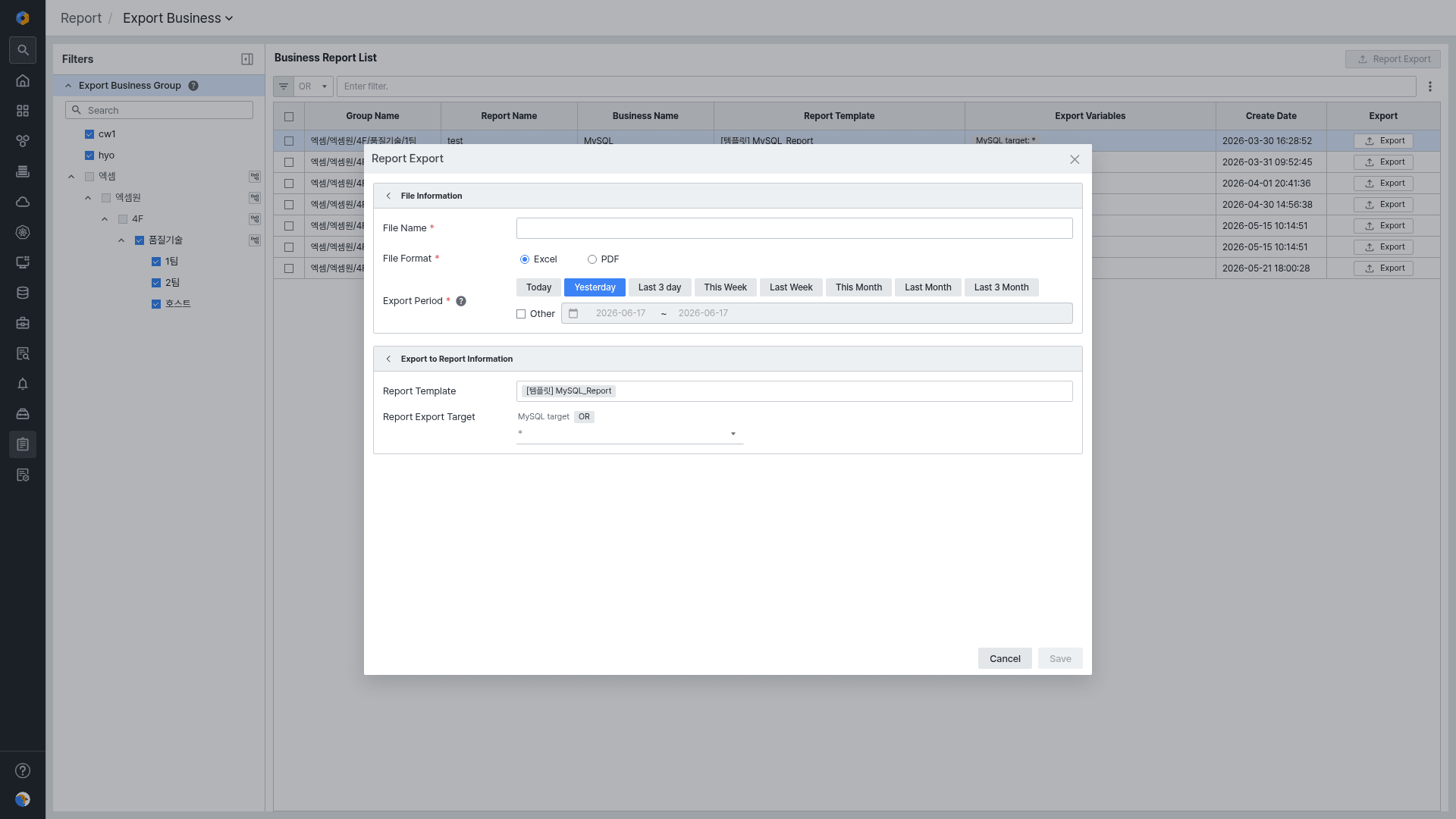This screenshot has height=819, width=1456.
Task: Collapse the Filters panel using its toggle icon
Action: [247, 59]
